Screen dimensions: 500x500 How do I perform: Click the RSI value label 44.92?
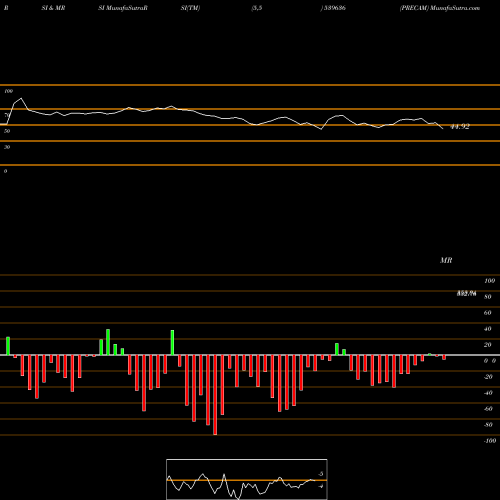(x=460, y=126)
